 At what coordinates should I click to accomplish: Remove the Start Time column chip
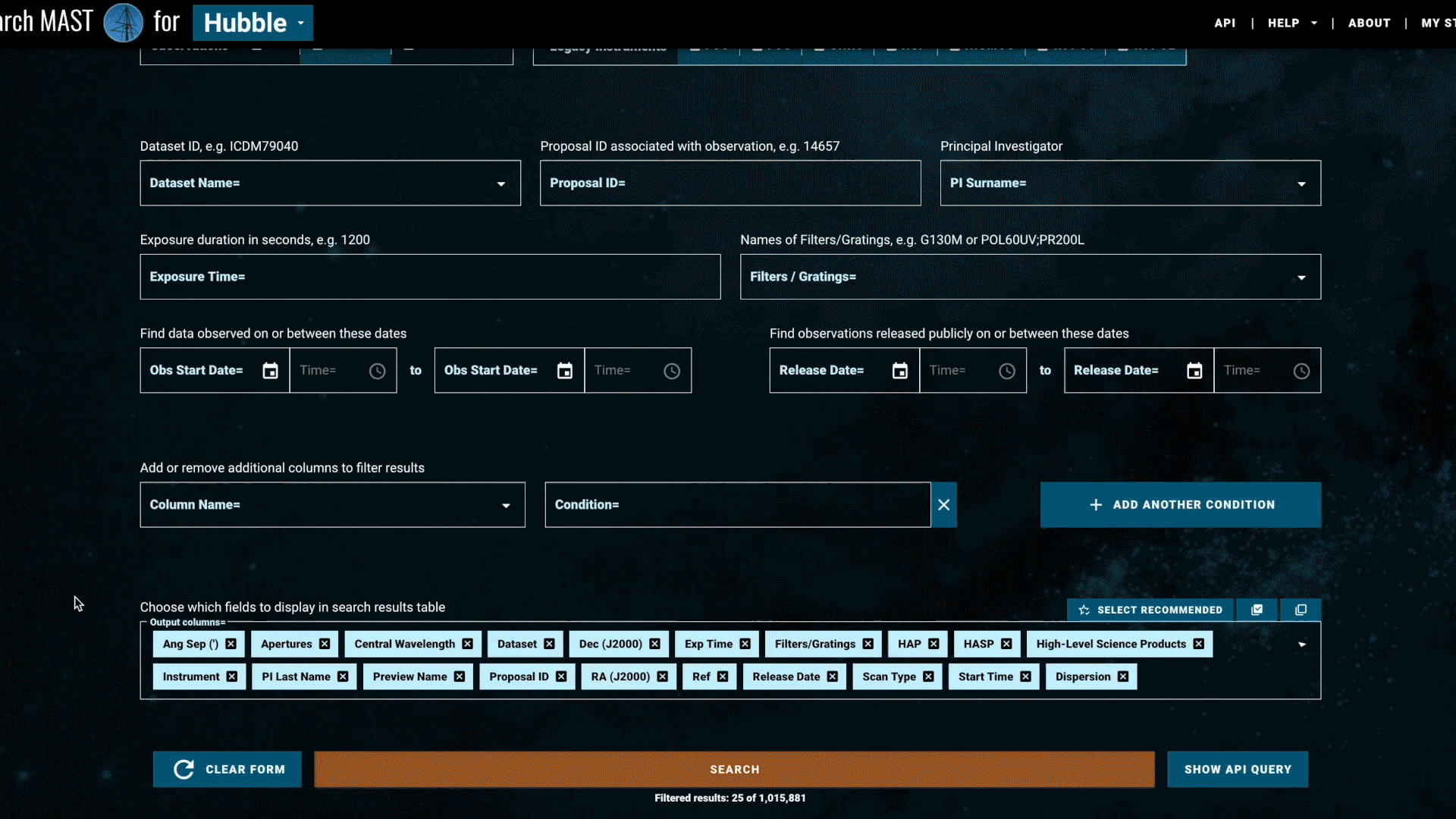pyautogui.click(x=1026, y=676)
